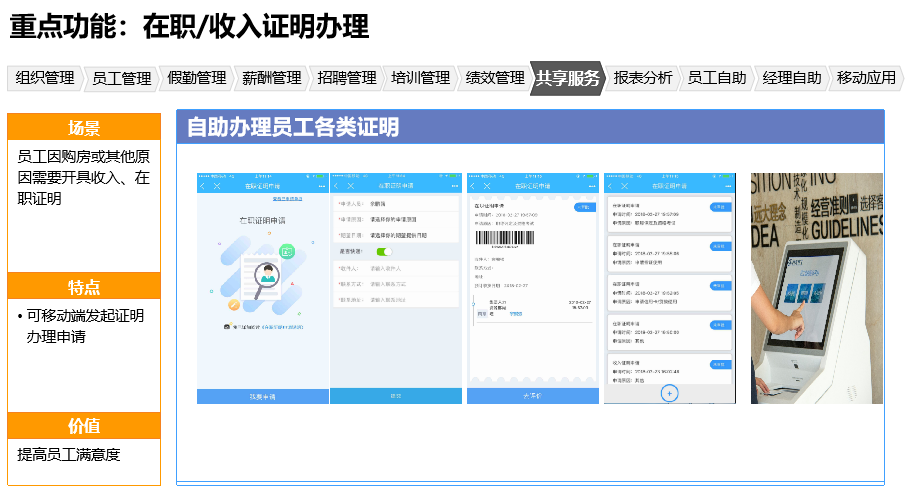Tap the status badge on the 收入证明申请 card
The height and width of the screenshot is (486, 905).
point(720,364)
